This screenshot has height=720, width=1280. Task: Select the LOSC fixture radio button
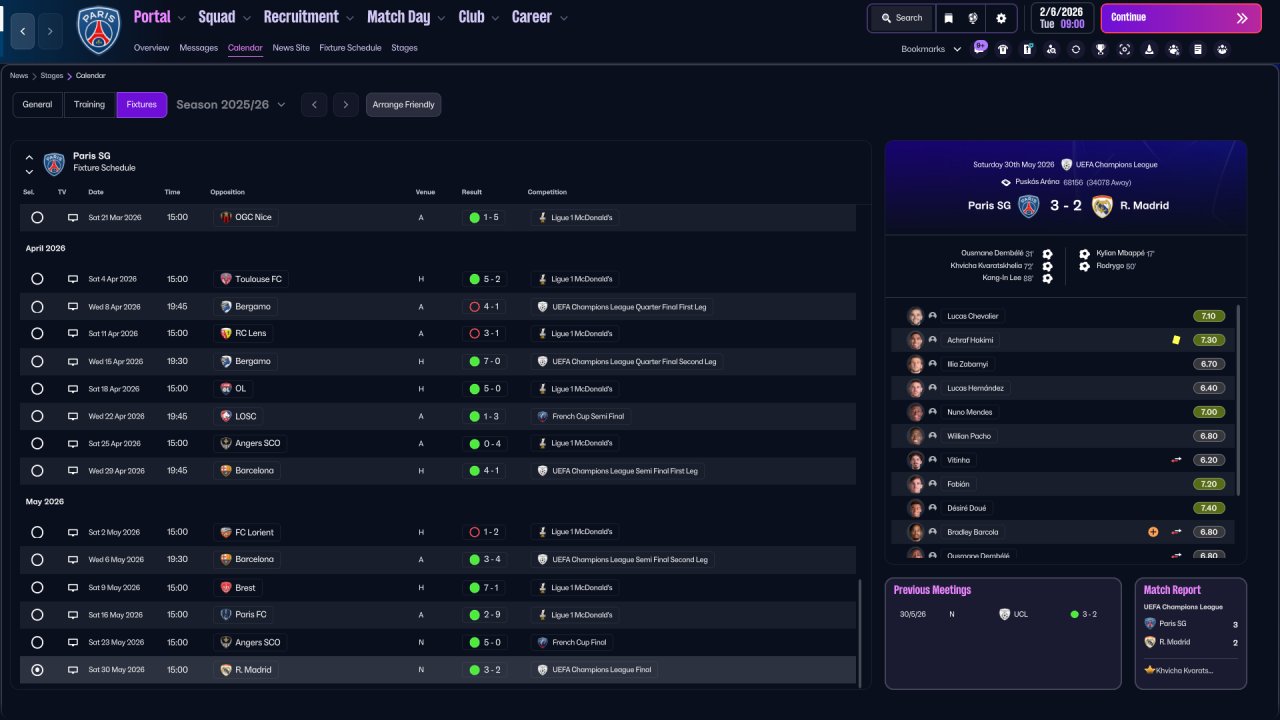coord(37,416)
